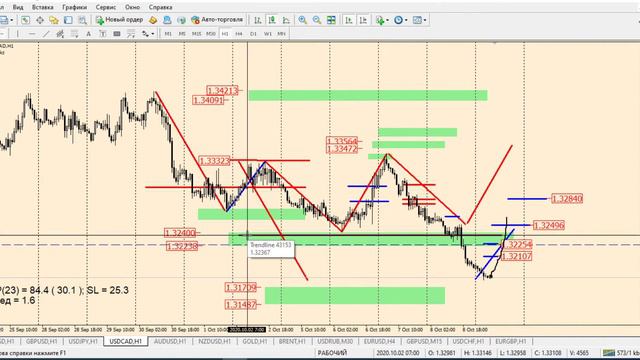
Task: Switch chart to line chart mode
Action: point(286,20)
